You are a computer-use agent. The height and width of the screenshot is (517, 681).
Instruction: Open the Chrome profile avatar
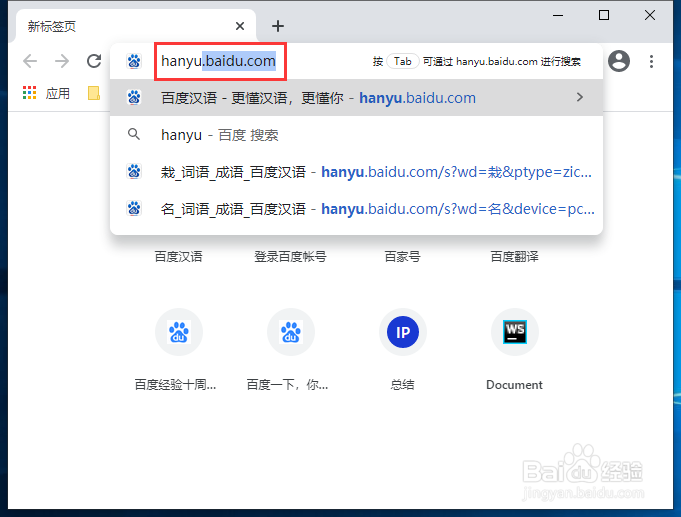619,61
